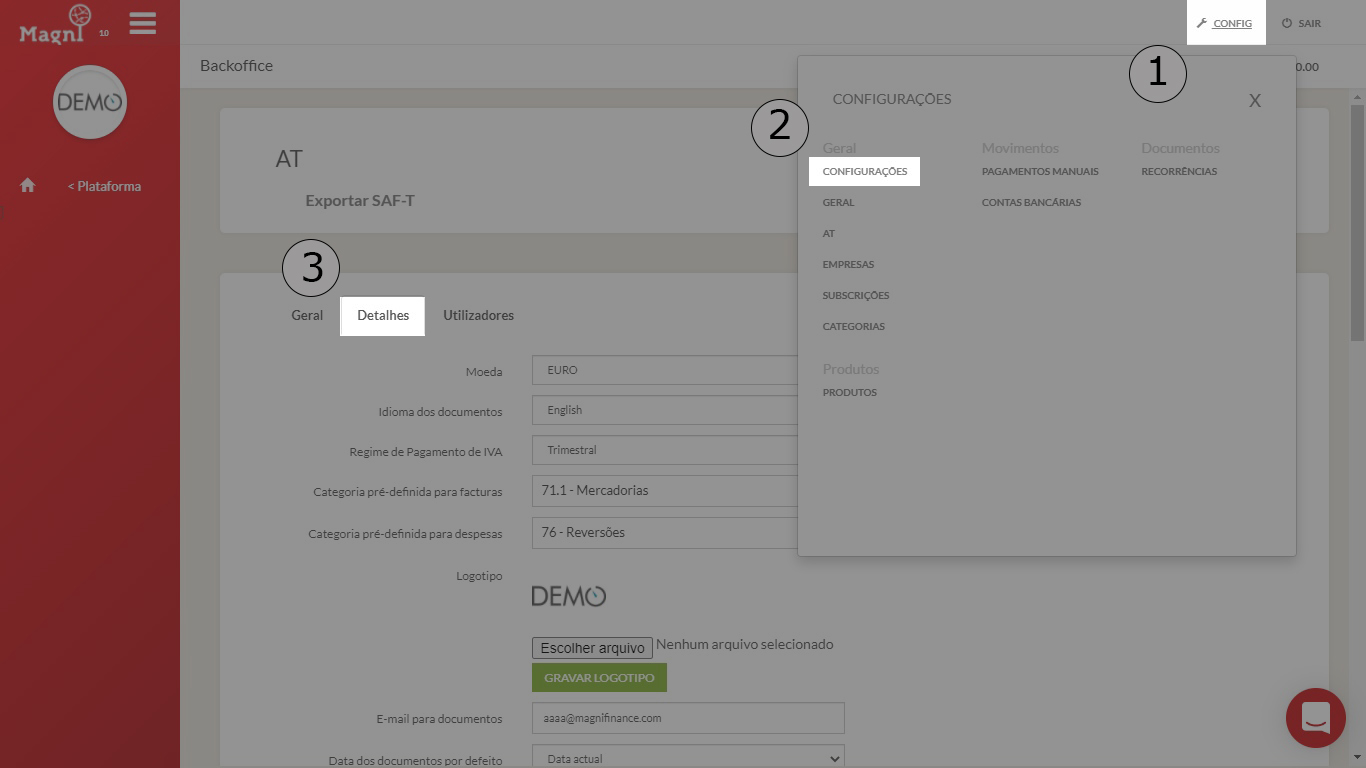The height and width of the screenshot is (768, 1366).
Task: Open the DEMO company avatar
Action: pos(90,102)
